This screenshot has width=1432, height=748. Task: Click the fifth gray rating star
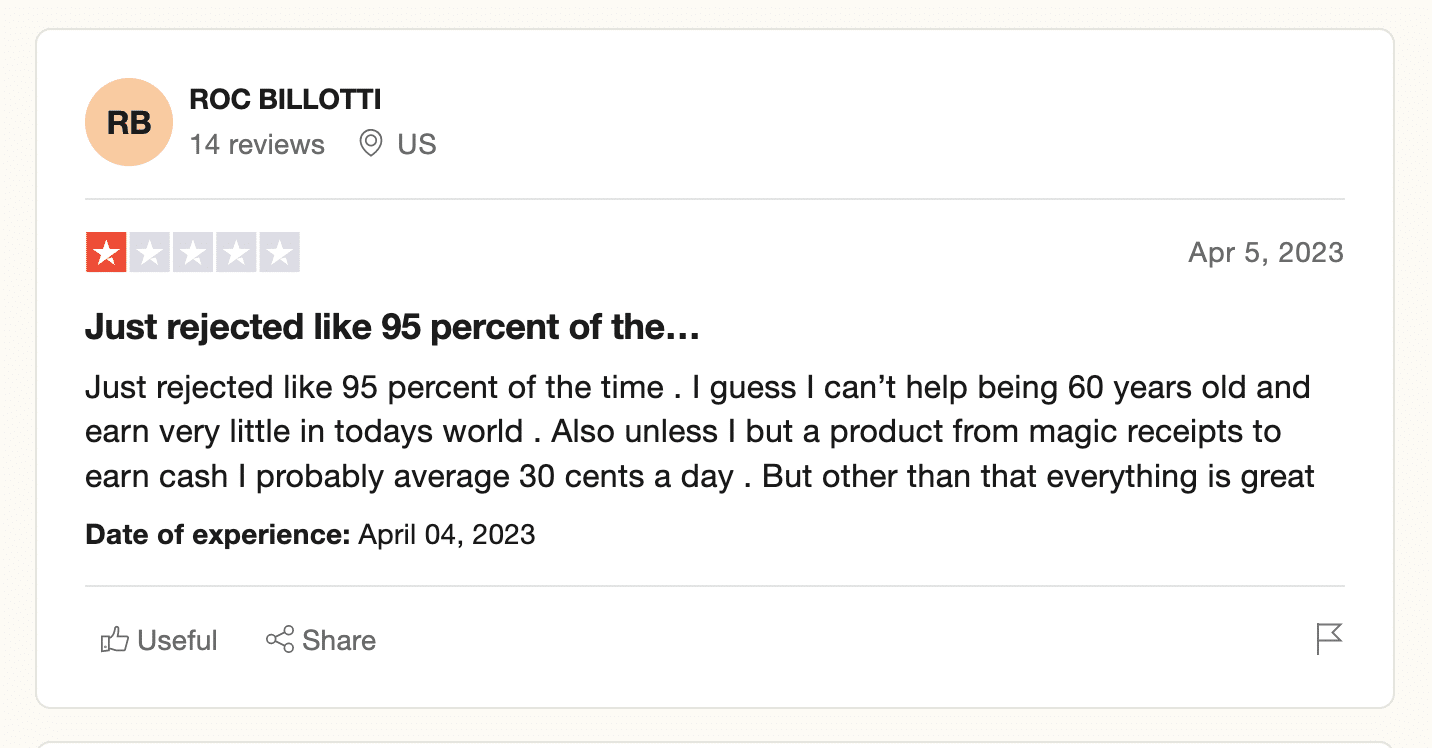(x=279, y=252)
